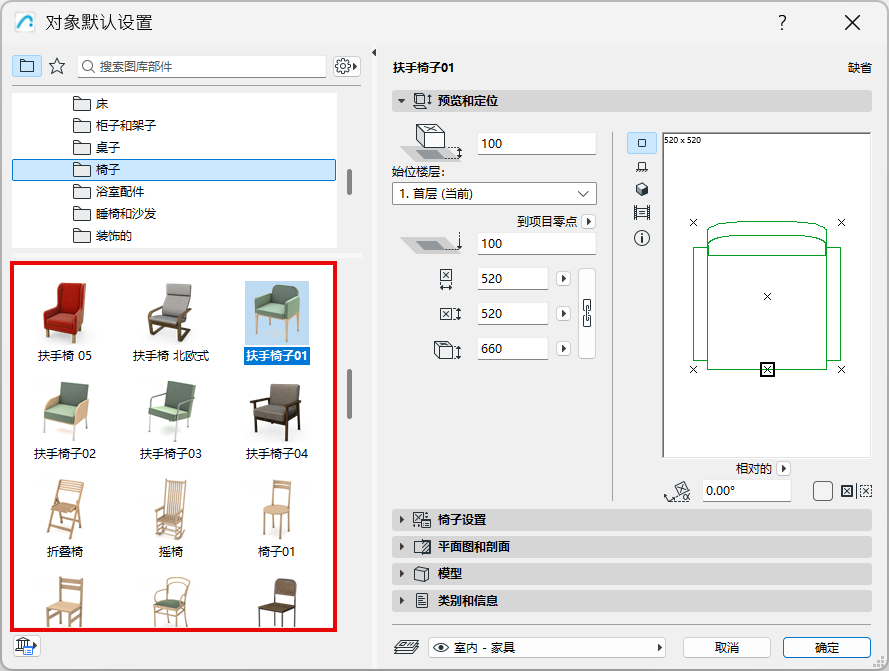Screen dimensions: 889x671
Task: Open the 相对的 rotation option arrow
Action: click(784, 469)
